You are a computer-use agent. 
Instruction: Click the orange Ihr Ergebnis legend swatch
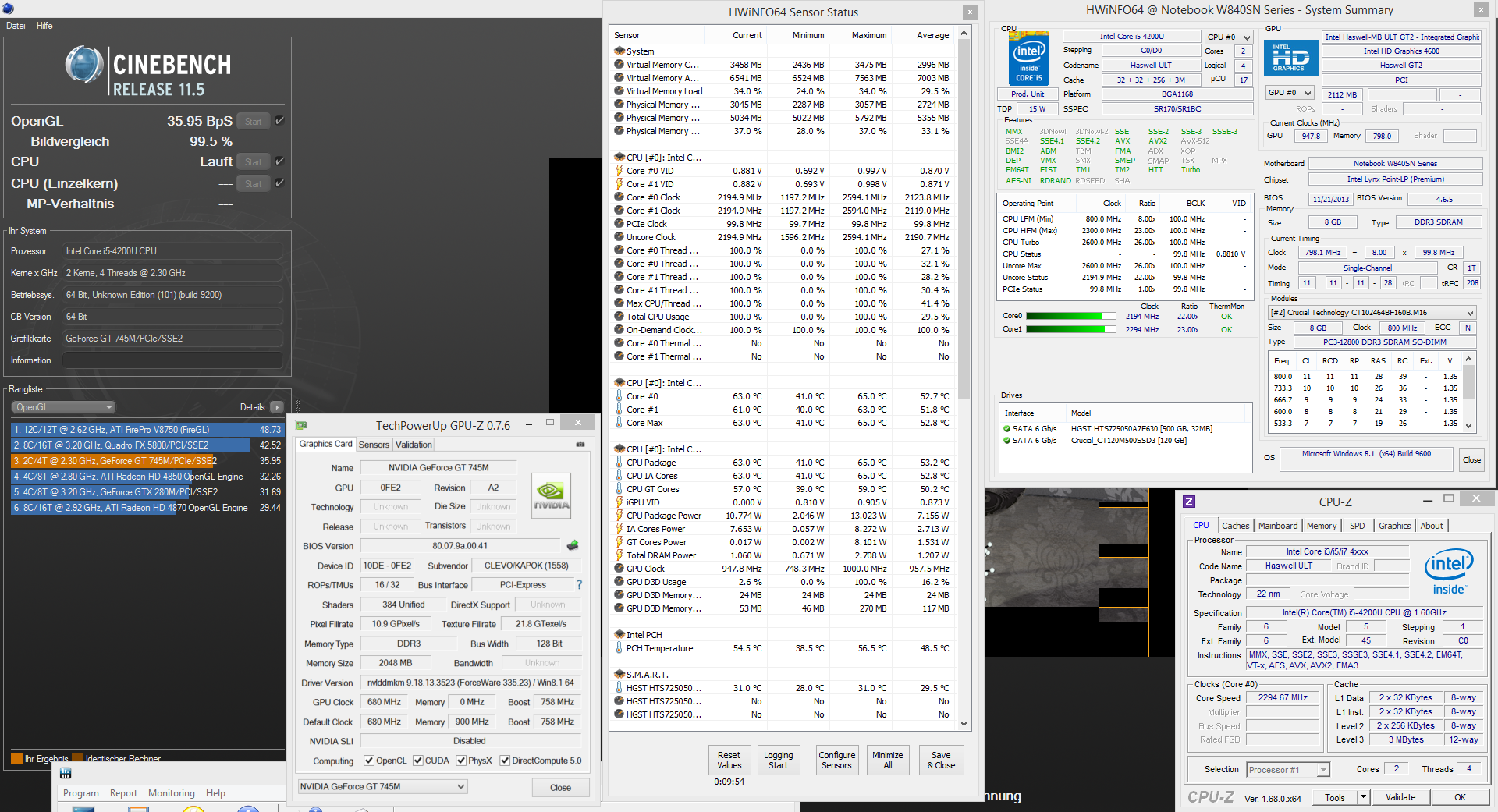pyautogui.click(x=16, y=758)
